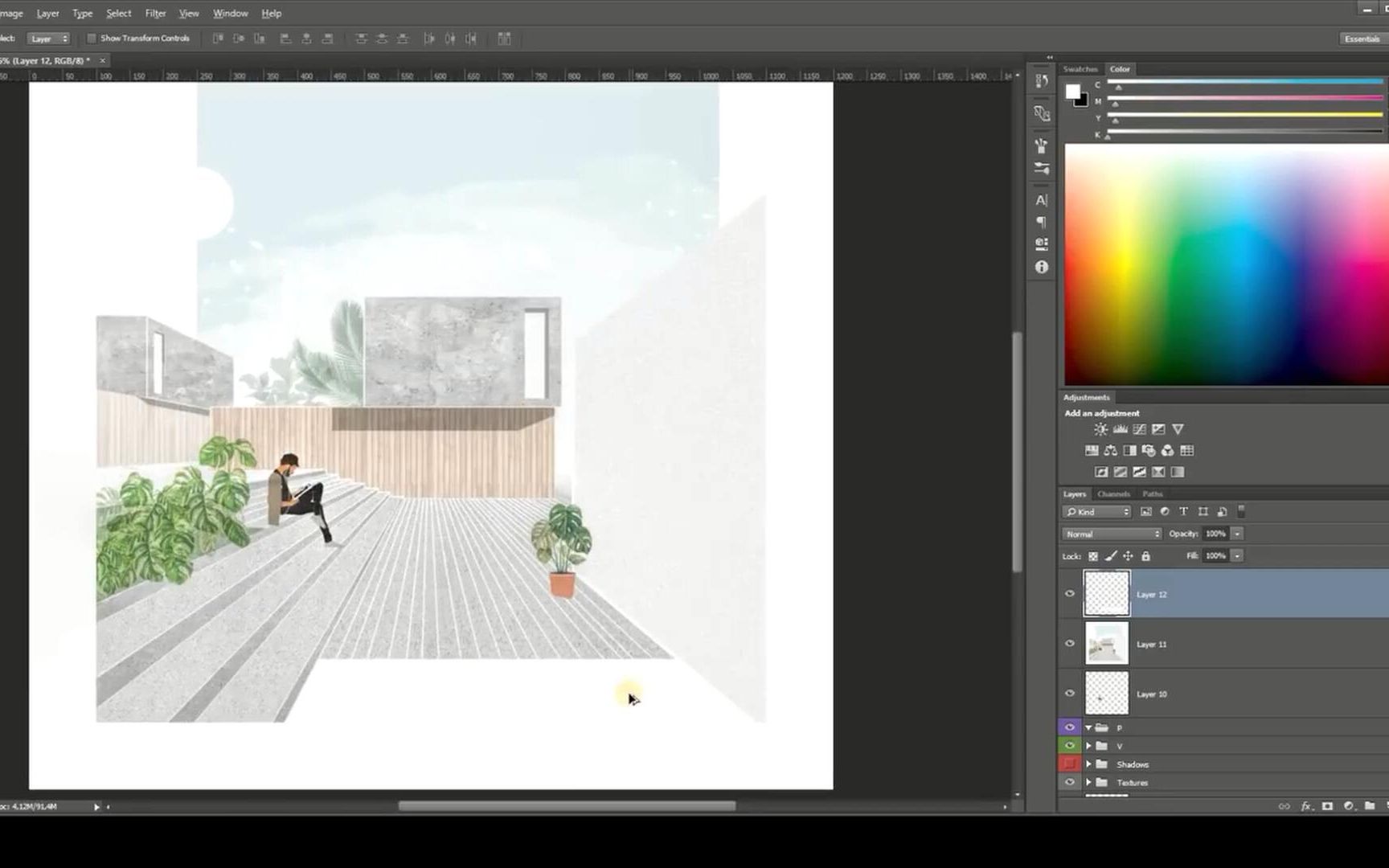Add a Channel Mixer adjustment
The height and width of the screenshot is (868, 1389).
[x=1167, y=451]
